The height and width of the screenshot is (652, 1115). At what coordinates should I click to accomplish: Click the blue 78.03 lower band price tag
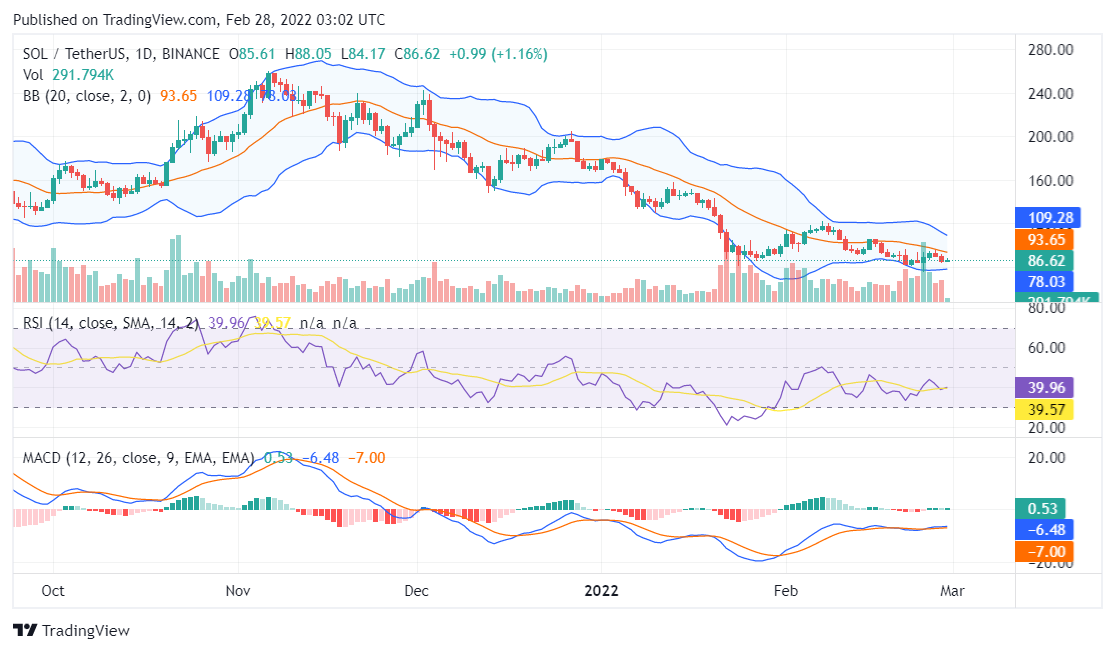coord(1045,283)
